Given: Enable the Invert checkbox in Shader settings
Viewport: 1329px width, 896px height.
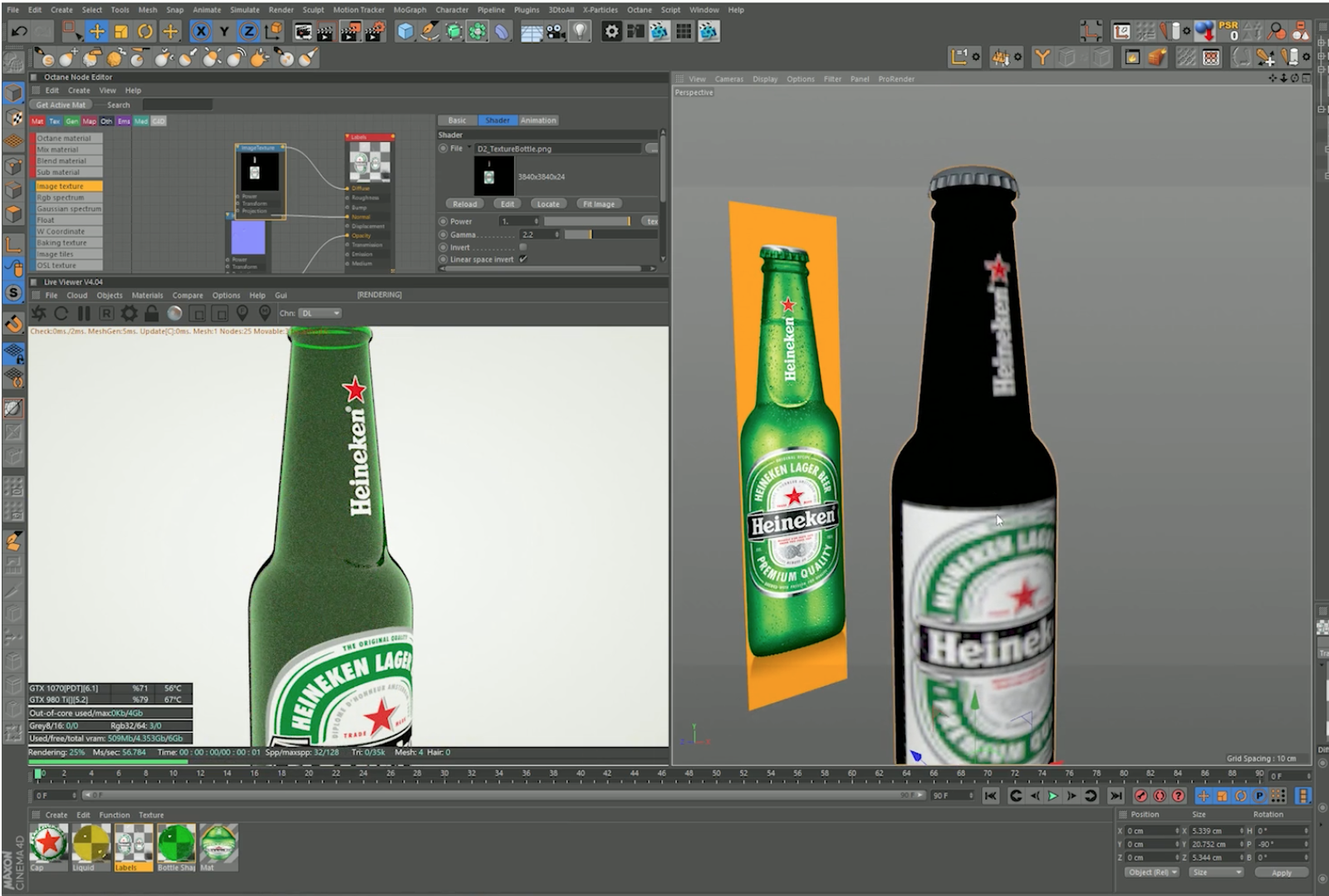Looking at the screenshot, I should [x=524, y=247].
